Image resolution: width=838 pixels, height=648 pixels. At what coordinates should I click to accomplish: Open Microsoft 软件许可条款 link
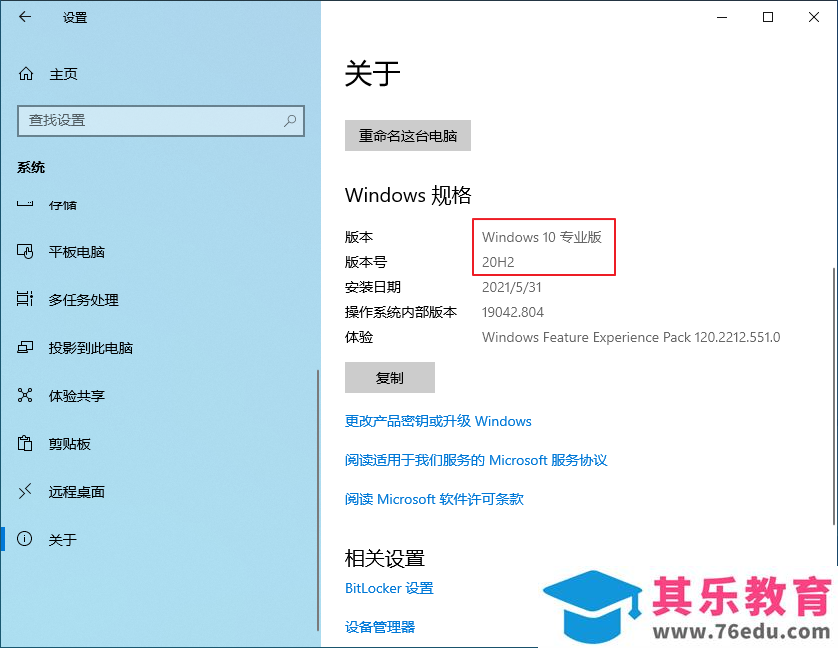[434, 499]
